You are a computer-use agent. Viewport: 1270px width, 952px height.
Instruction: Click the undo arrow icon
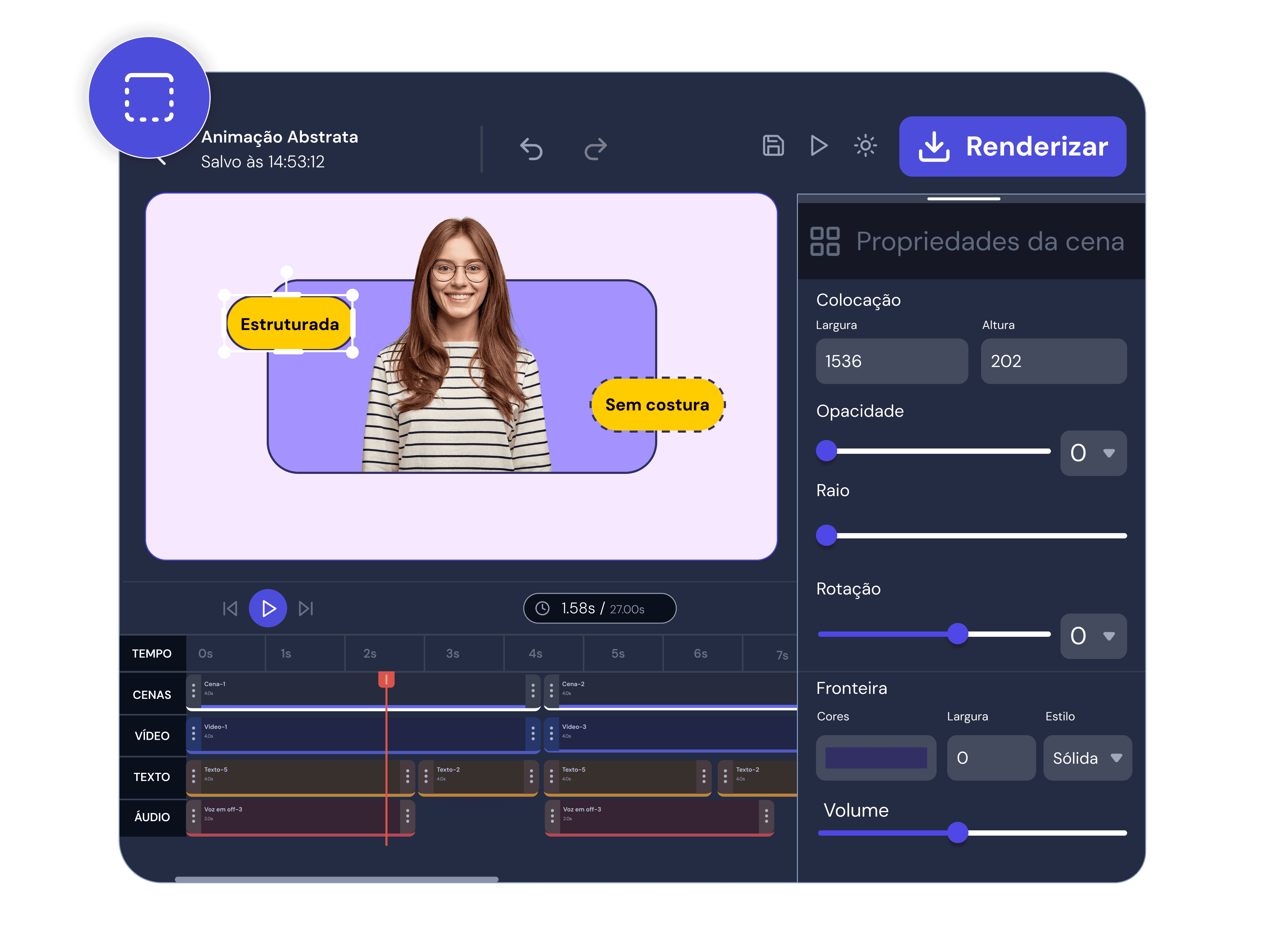[531, 149]
